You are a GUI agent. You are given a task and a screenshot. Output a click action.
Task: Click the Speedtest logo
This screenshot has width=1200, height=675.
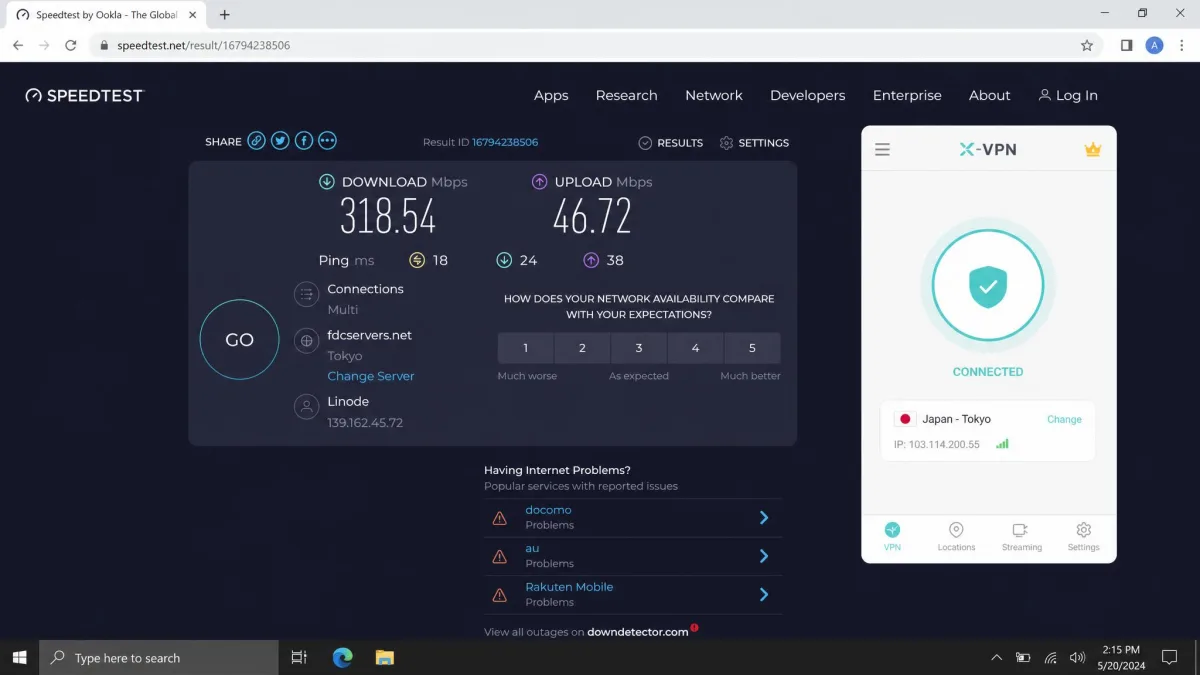(x=85, y=95)
